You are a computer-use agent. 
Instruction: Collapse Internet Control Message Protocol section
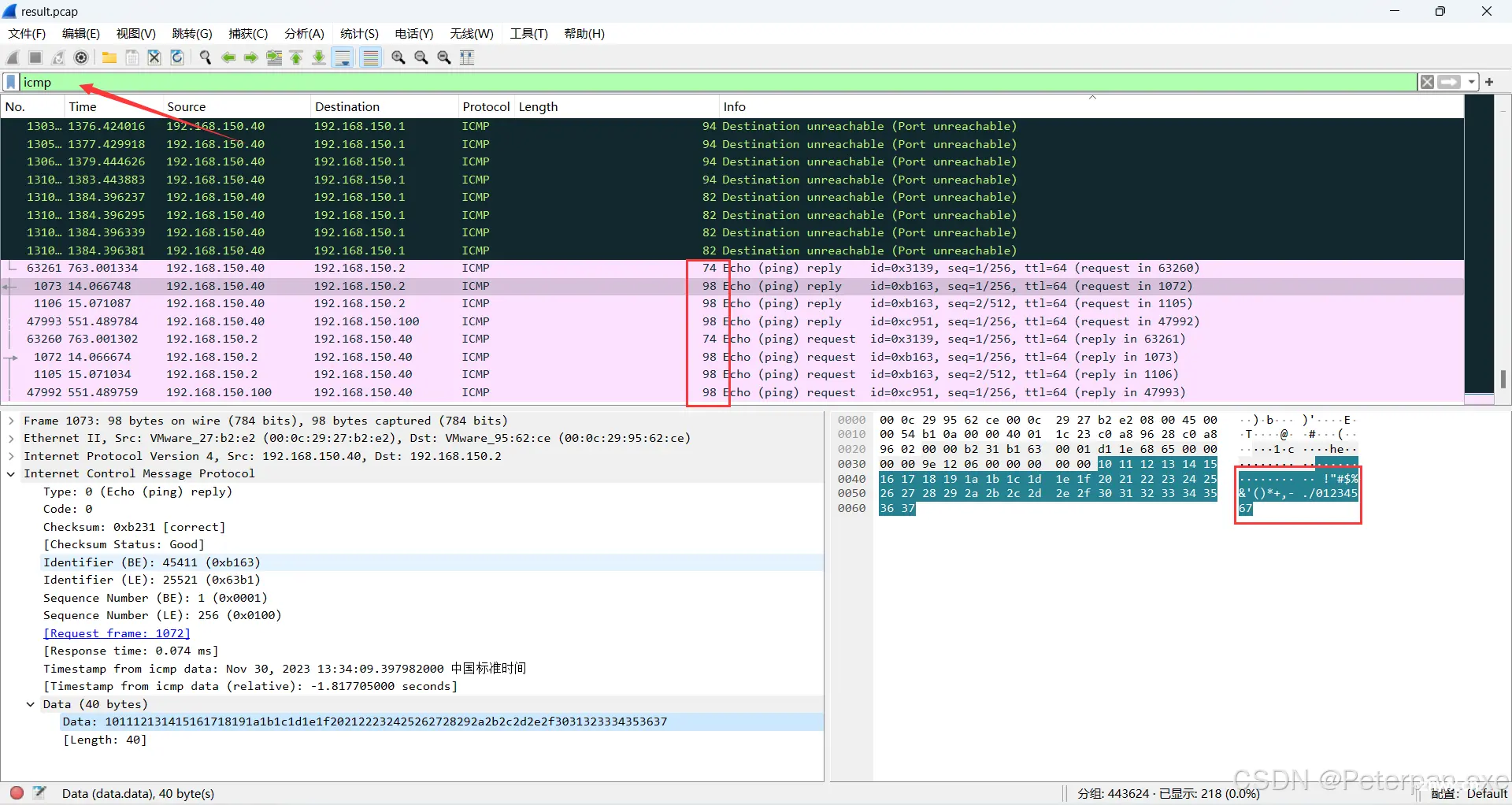[11, 473]
